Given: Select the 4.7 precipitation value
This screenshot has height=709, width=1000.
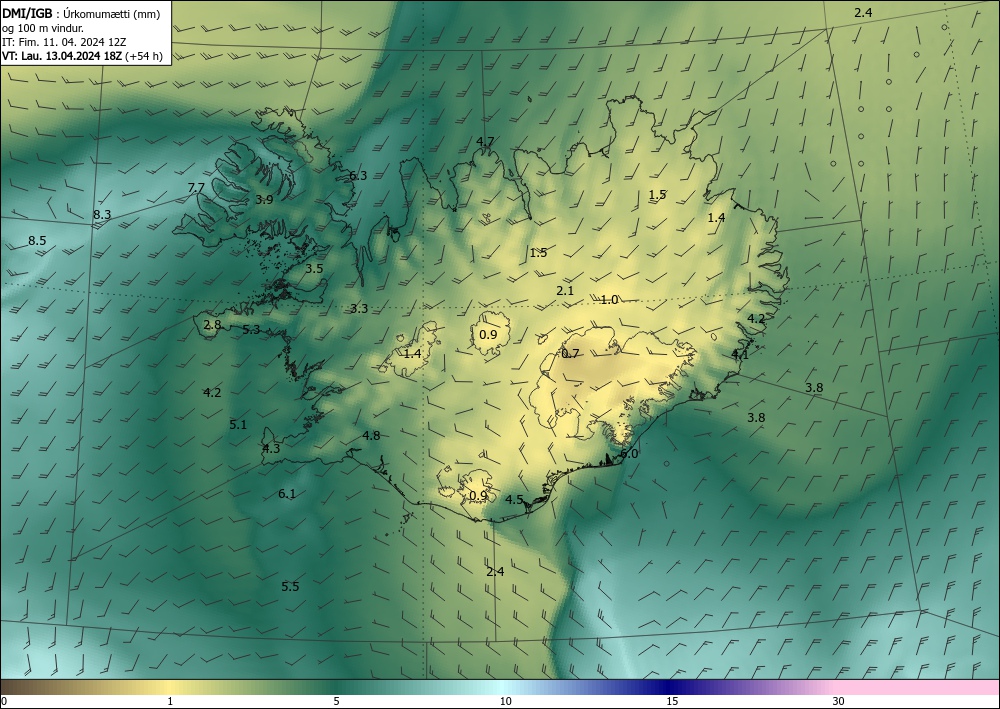Looking at the screenshot, I should click(x=485, y=142).
